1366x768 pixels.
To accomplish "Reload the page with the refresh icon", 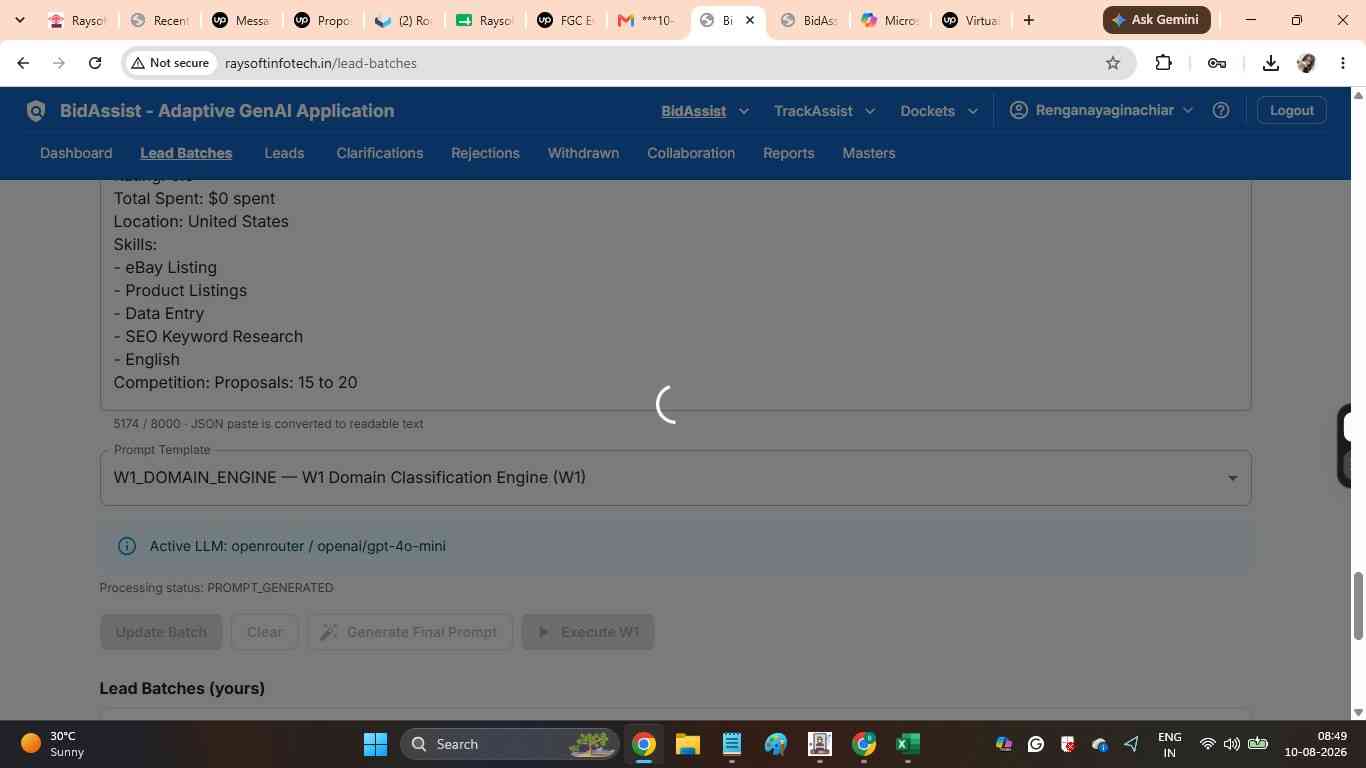I will 95,63.
